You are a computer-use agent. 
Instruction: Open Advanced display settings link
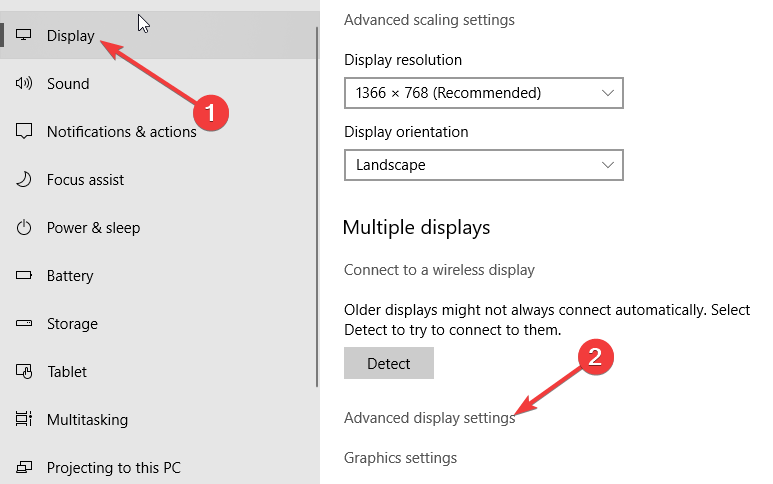pos(429,417)
